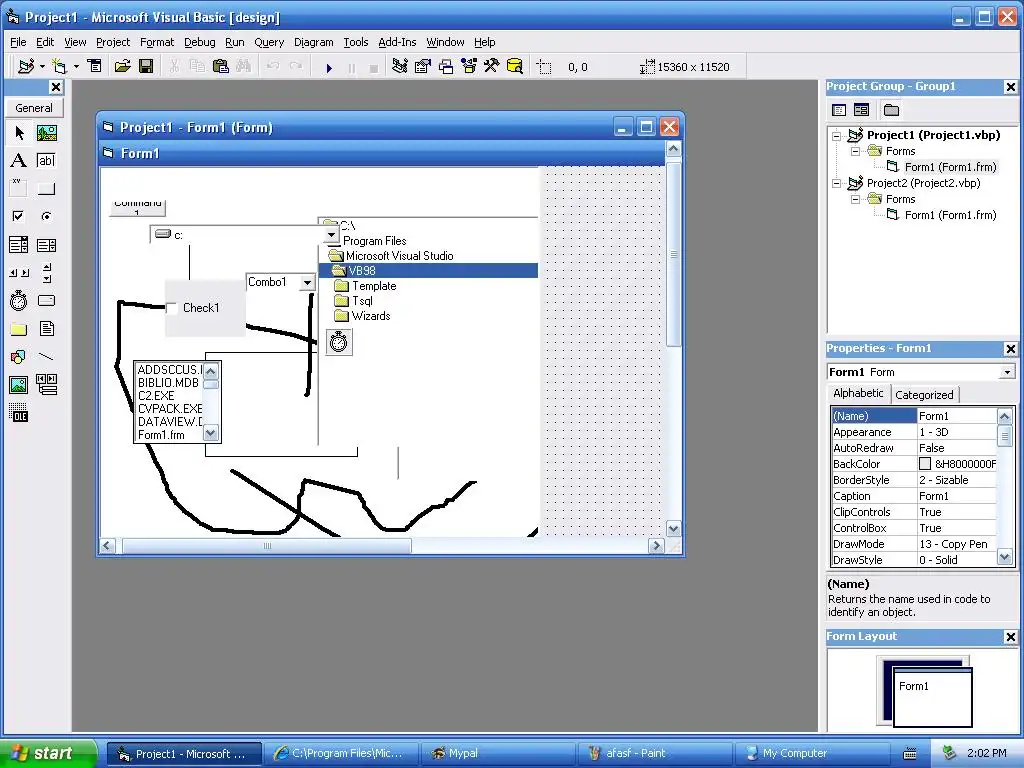This screenshot has height=768, width=1024.
Task: Open the Add-Ins menu
Action: click(x=397, y=42)
